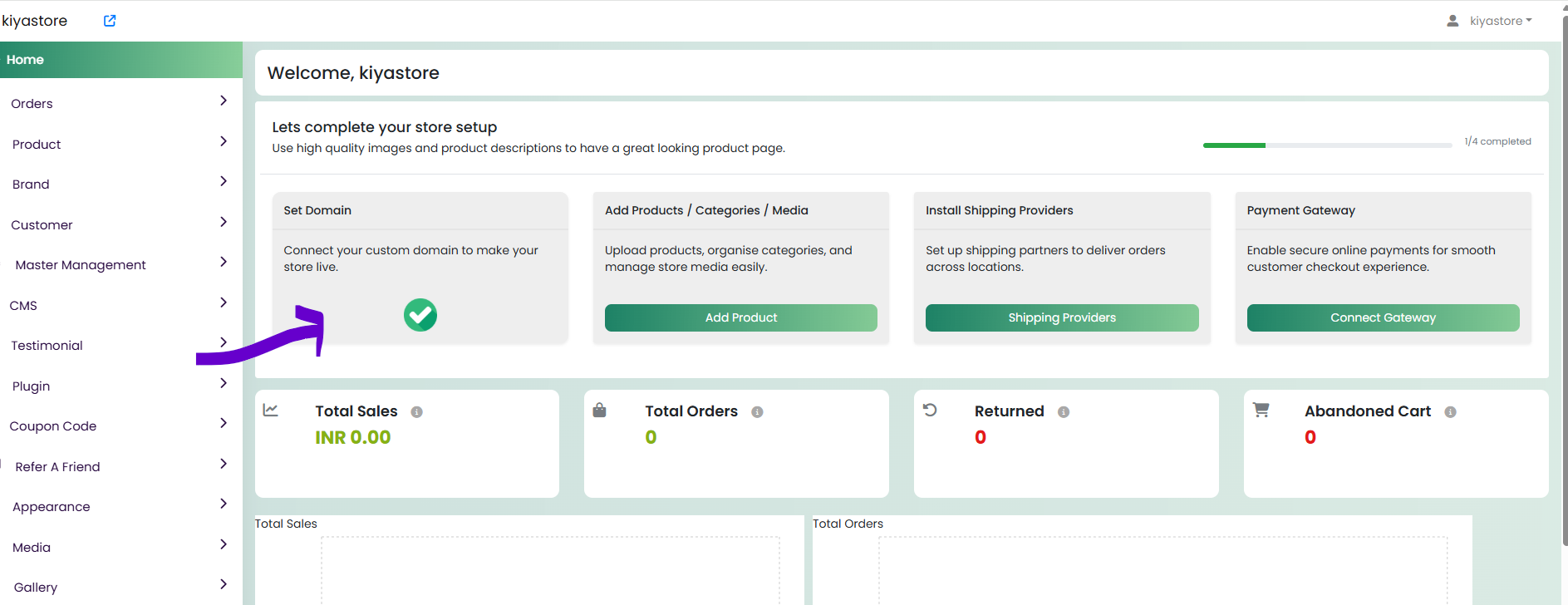Viewport: 1568px width, 605px height.
Task: Expand the Product menu chevron
Action: tap(224, 141)
